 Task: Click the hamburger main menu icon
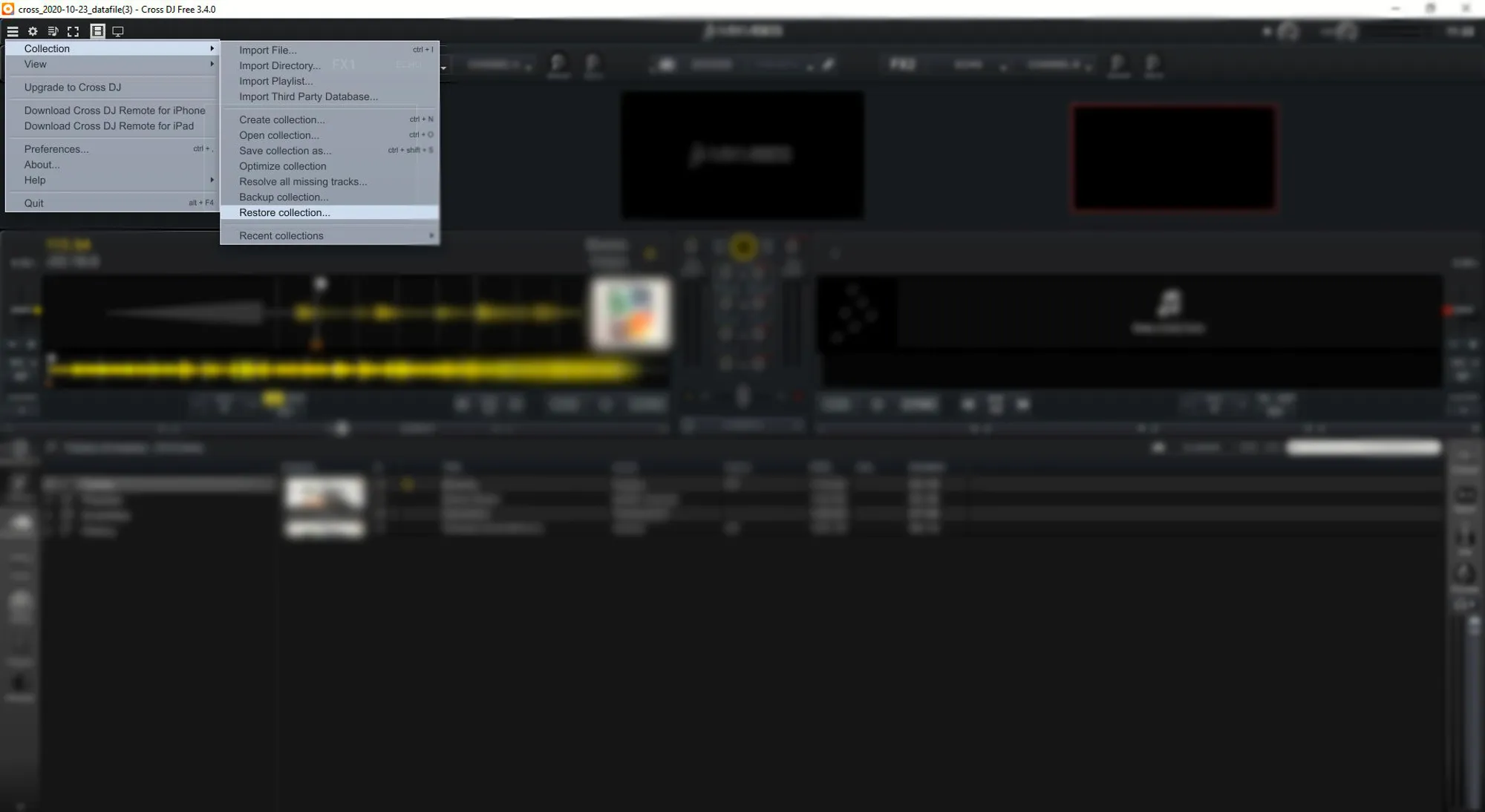click(x=13, y=31)
